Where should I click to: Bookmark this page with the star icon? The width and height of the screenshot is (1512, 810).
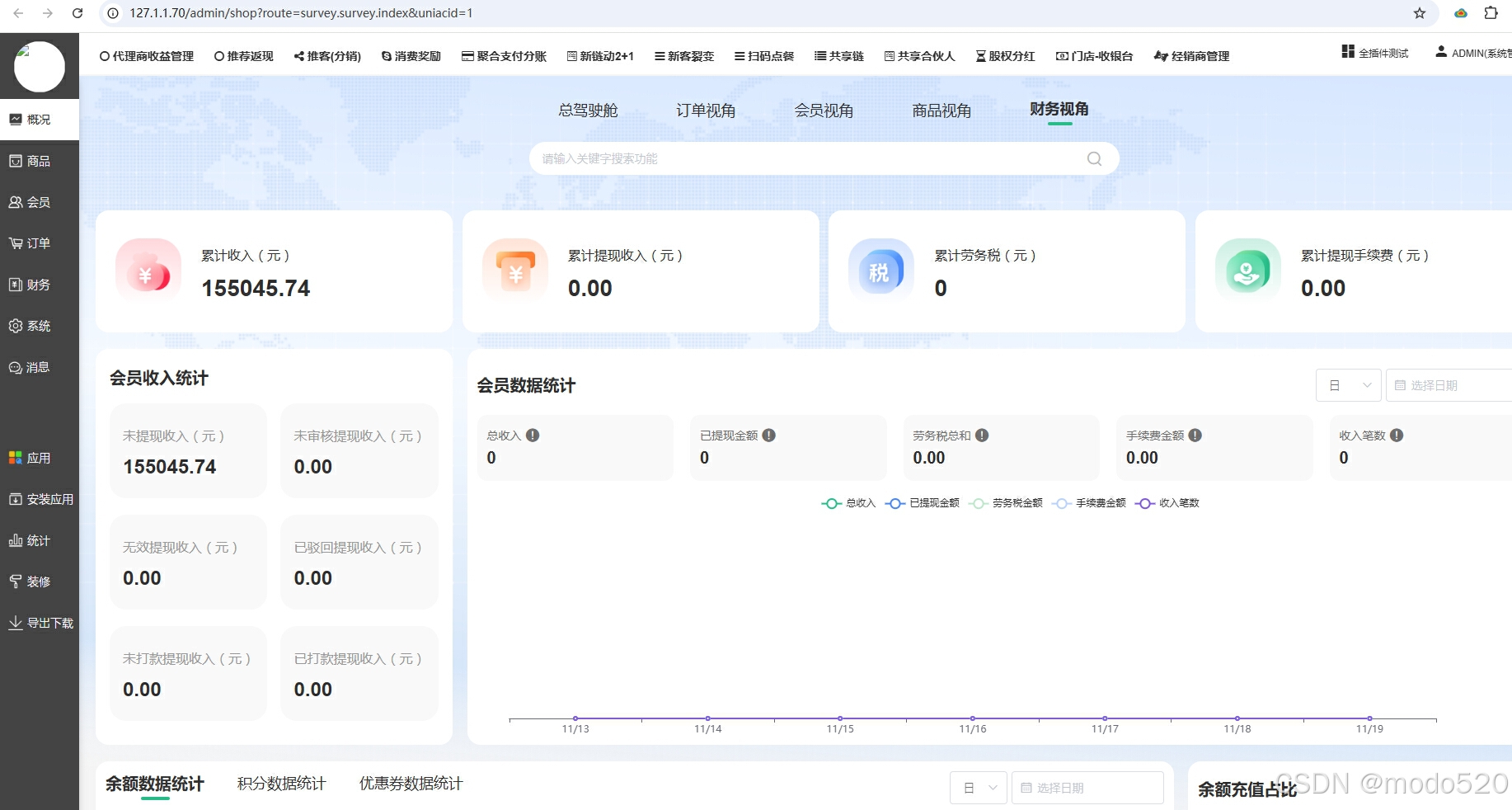pyautogui.click(x=1420, y=13)
